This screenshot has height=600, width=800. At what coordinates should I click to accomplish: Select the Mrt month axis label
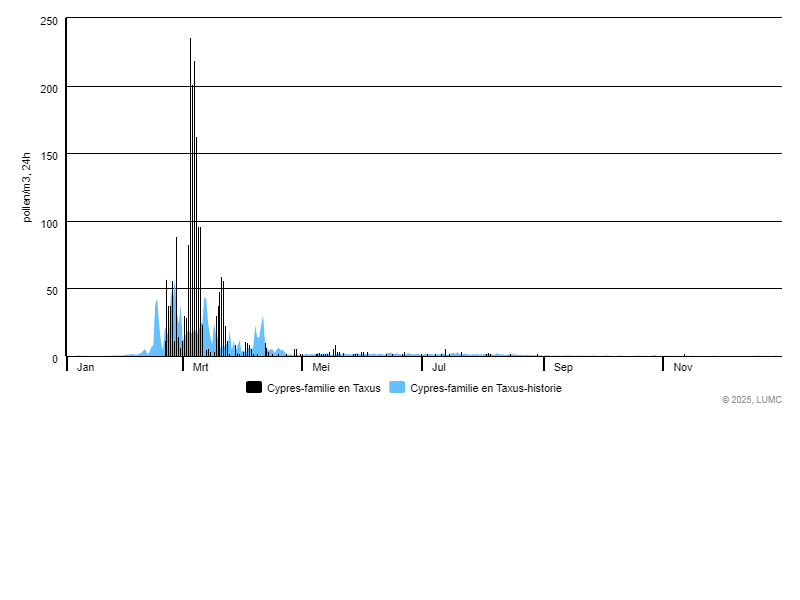[x=200, y=368]
